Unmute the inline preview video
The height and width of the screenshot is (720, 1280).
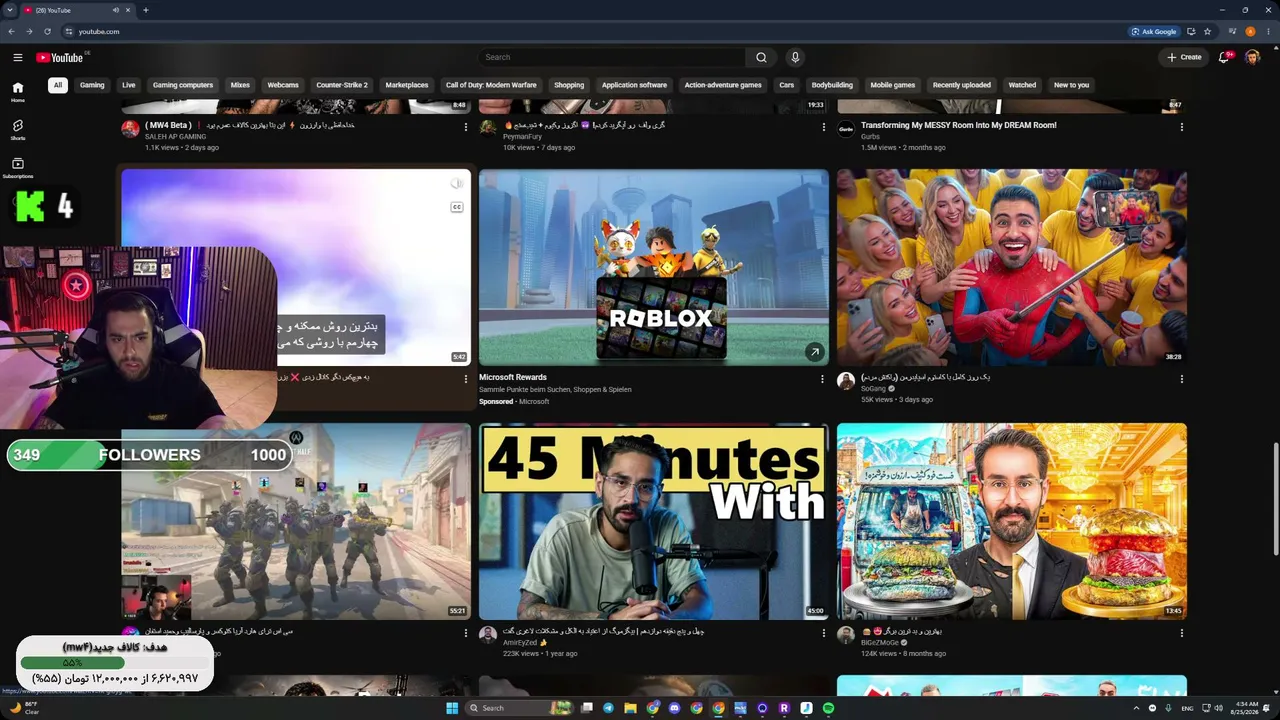pyautogui.click(x=456, y=184)
